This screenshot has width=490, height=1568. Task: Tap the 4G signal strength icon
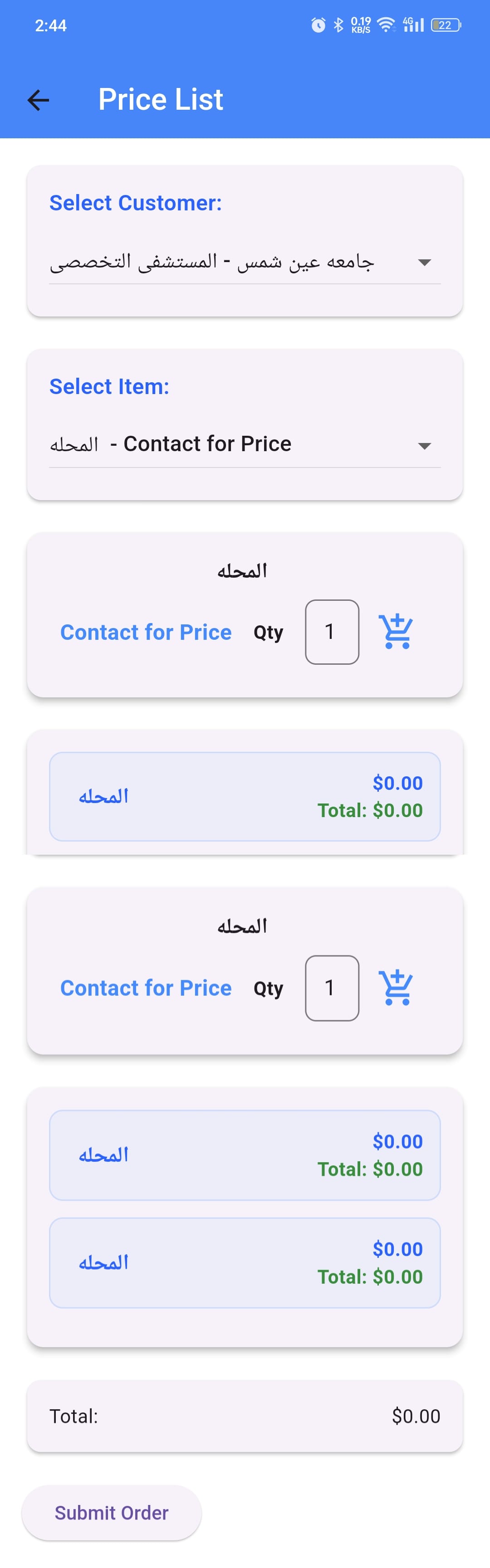pyautogui.click(x=413, y=25)
